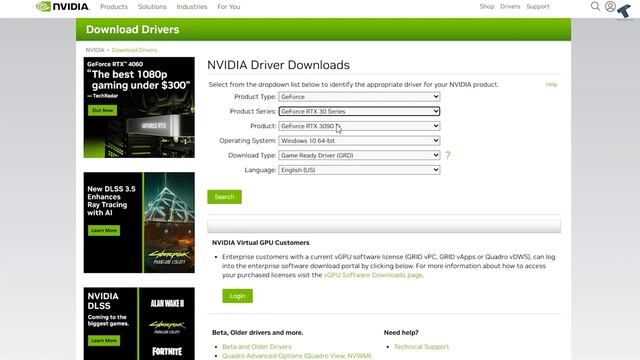Click 'Beta, Older drivers and more.' heading
Image resolution: width=640 pixels, height=360 pixels.
pyautogui.click(x=258, y=333)
